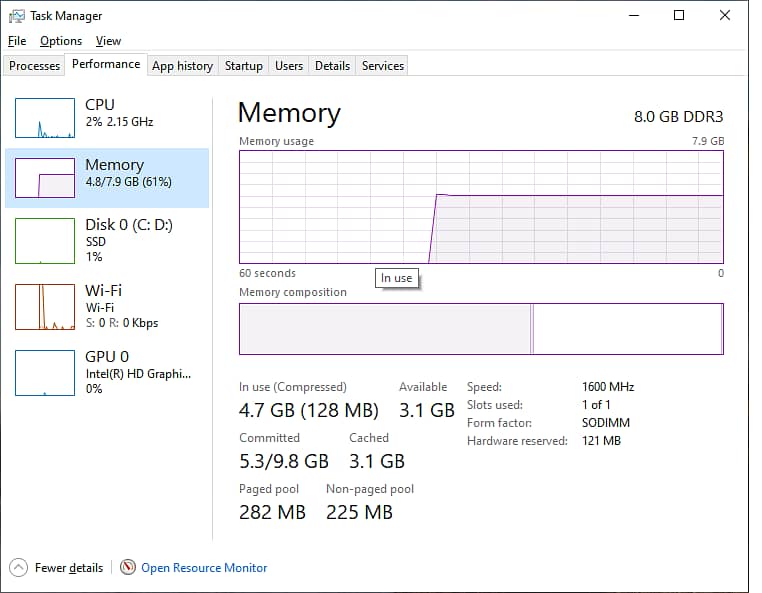Select the Memory mini graph thumbnail
This screenshot has width=762, height=593.
point(45,178)
